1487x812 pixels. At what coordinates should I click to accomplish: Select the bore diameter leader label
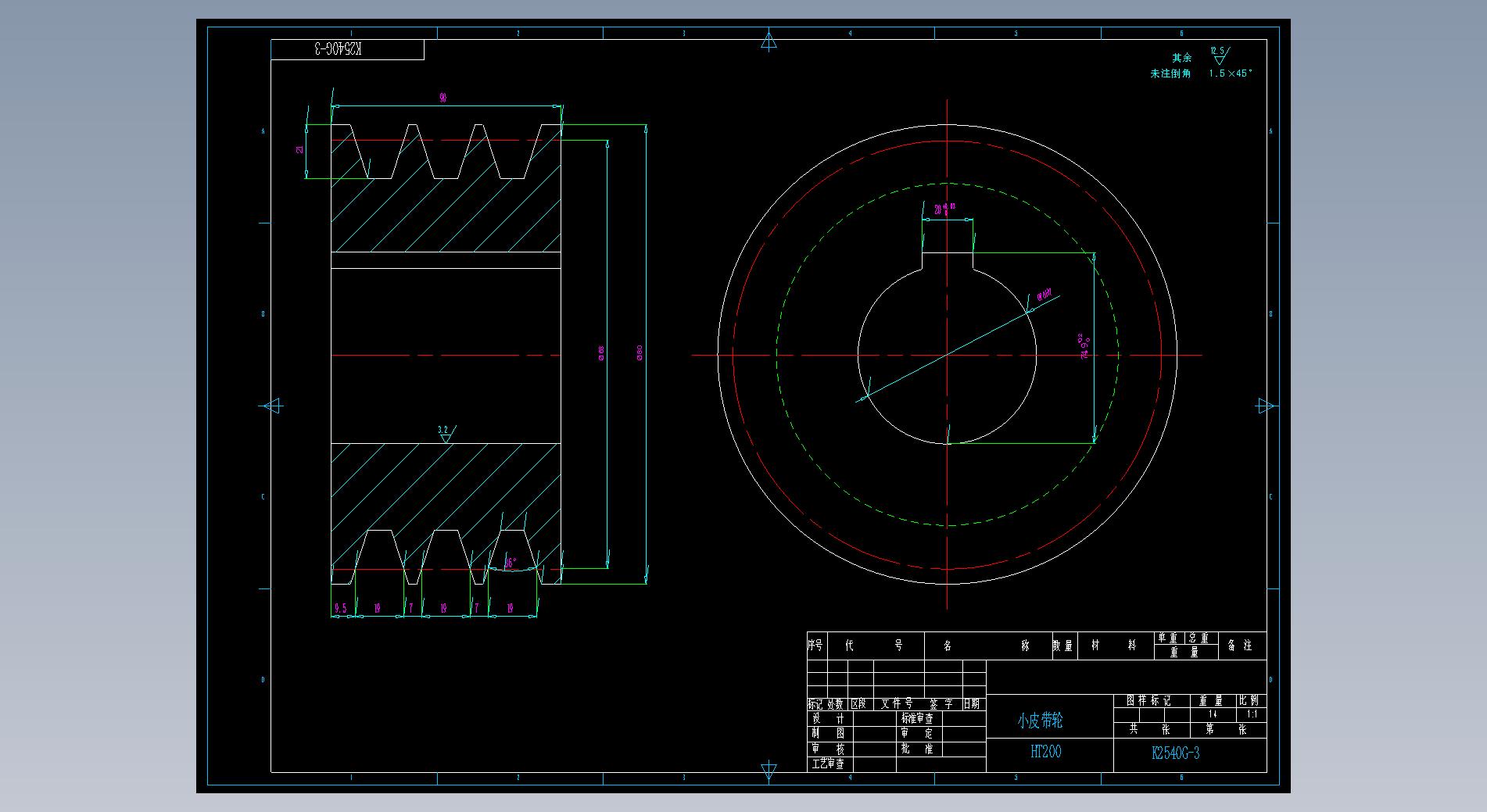pos(1044,296)
